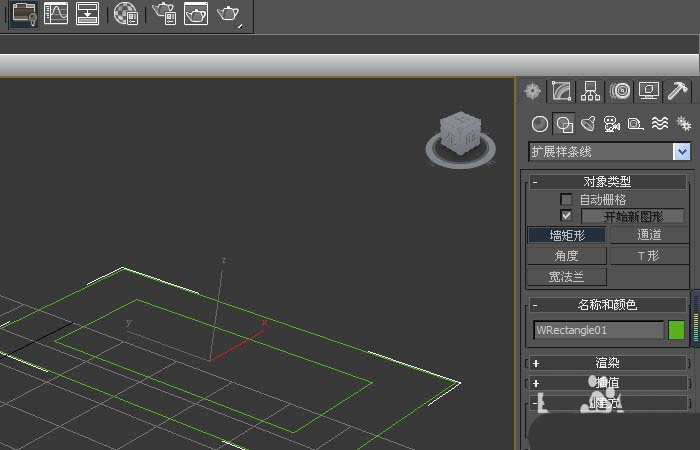
Task: Open Rendered Frame Window icon
Action: click(x=196, y=13)
